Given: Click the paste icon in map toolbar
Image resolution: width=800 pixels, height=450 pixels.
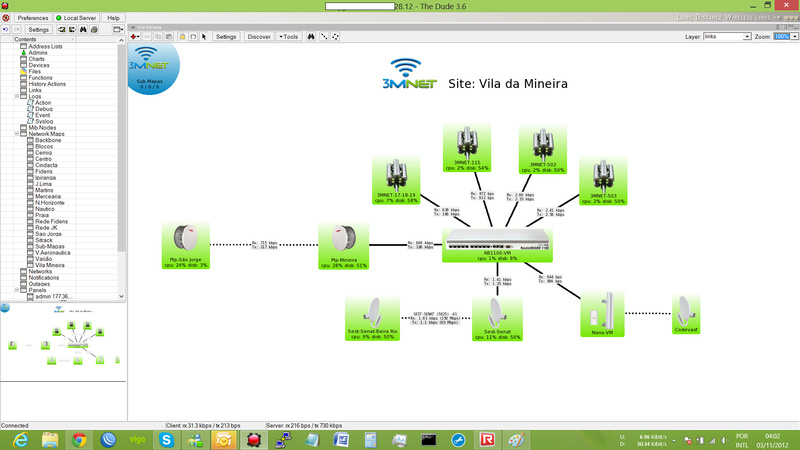Looking at the screenshot, I should pyautogui.click(x=169, y=37).
